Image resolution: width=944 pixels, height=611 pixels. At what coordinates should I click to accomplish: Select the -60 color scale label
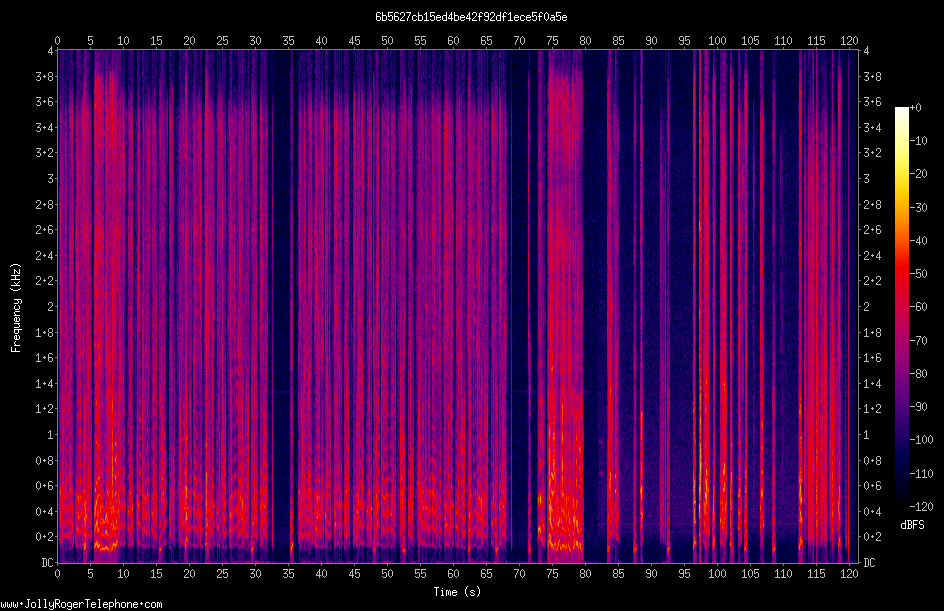919,307
